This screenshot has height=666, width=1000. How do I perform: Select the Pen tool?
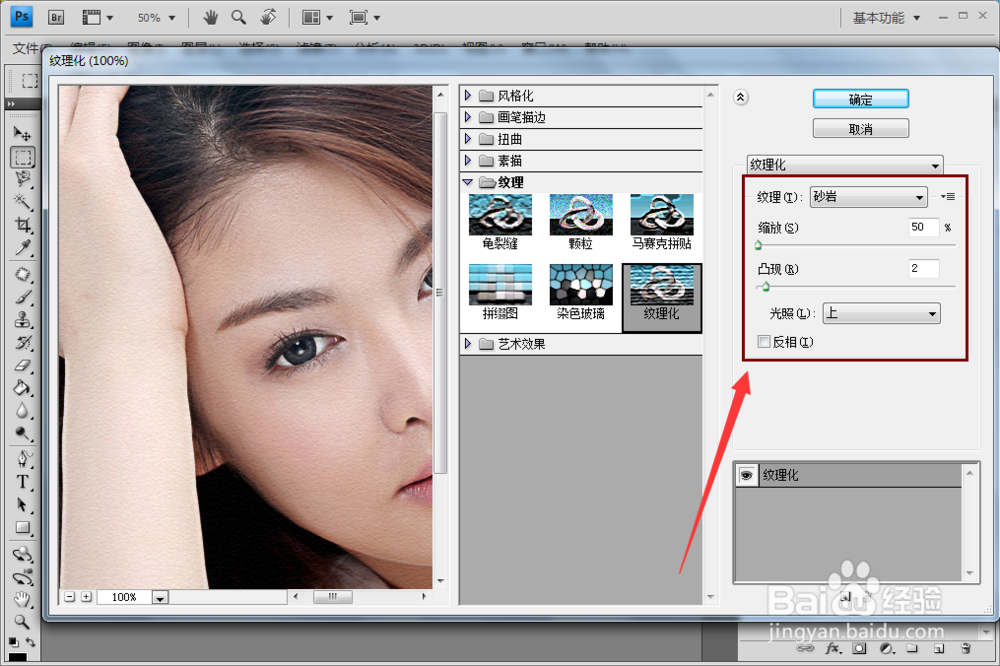pos(22,459)
